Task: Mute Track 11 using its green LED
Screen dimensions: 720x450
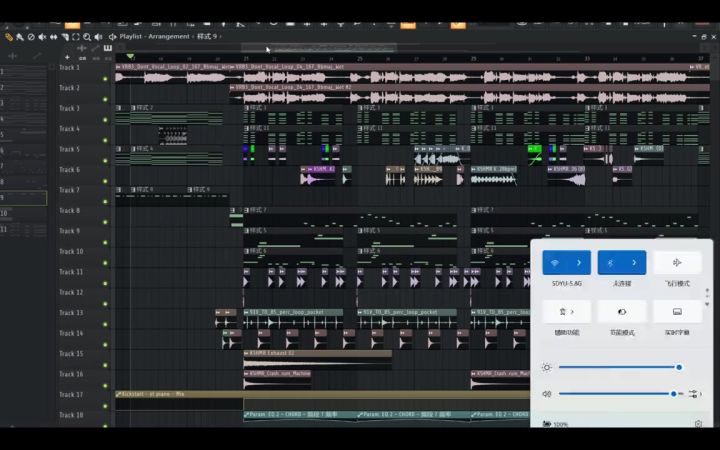Action: click(105, 284)
